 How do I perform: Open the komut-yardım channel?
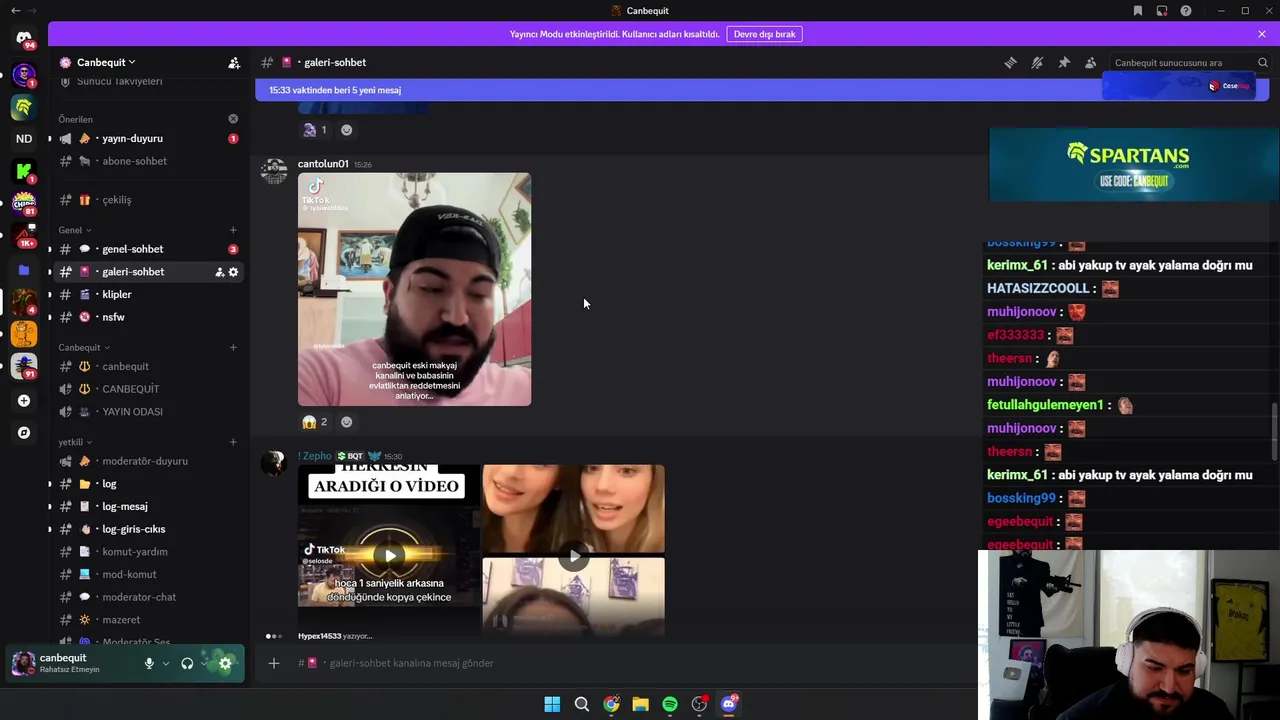click(x=148, y=552)
